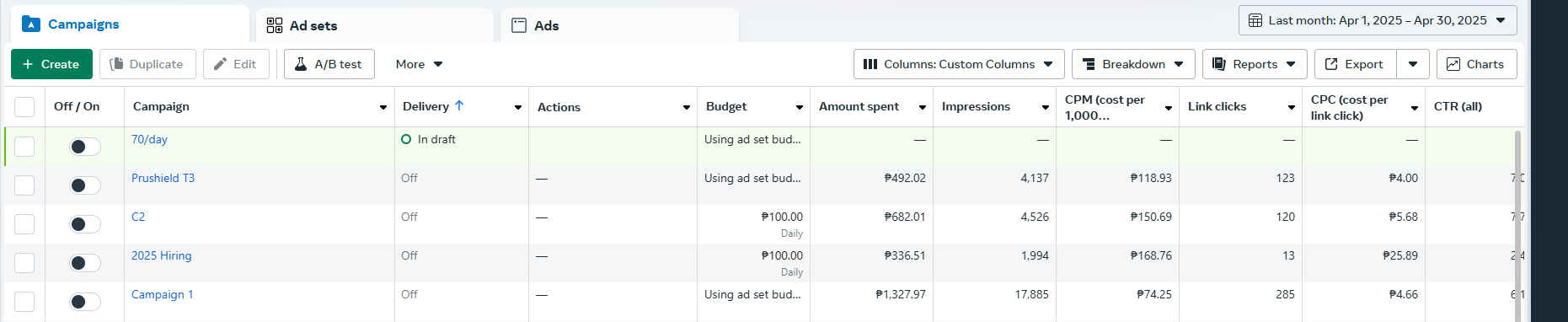This screenshot has width=1568, height=322.
Task: Click the Reports document icon
Action: pyautogui.click(x=1219, y=64)
